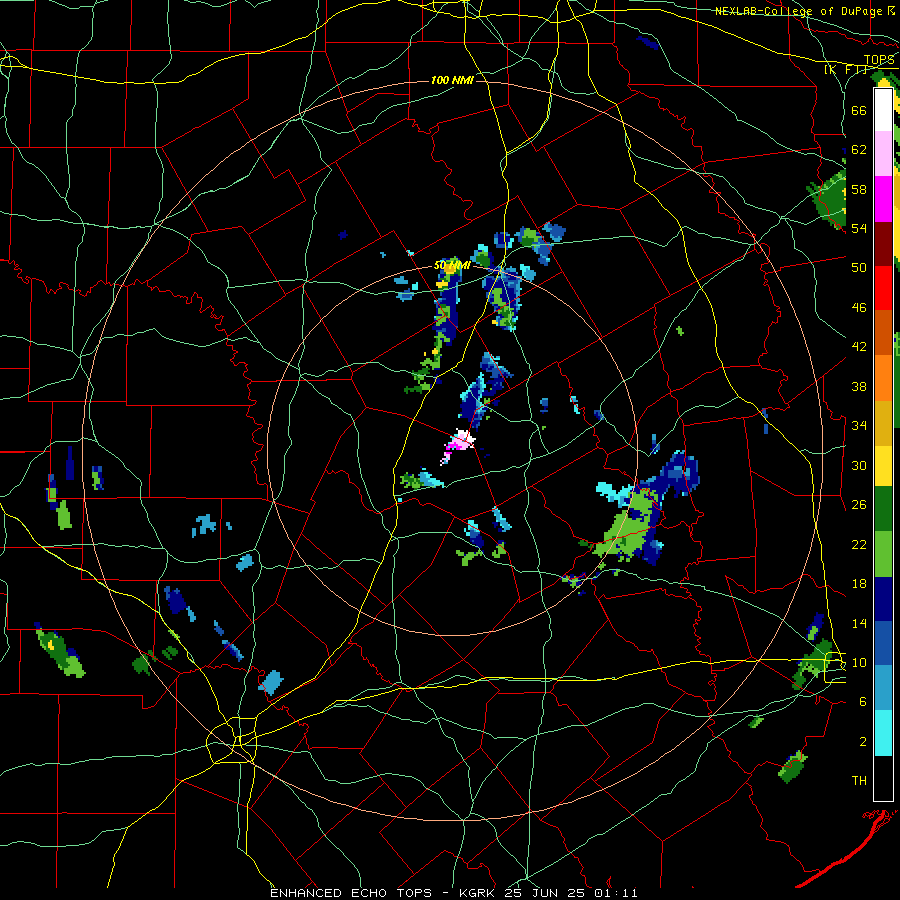Pick the bright red legend swatch
The width and height of the screenshot is (900, 900).
click(883, 288)
